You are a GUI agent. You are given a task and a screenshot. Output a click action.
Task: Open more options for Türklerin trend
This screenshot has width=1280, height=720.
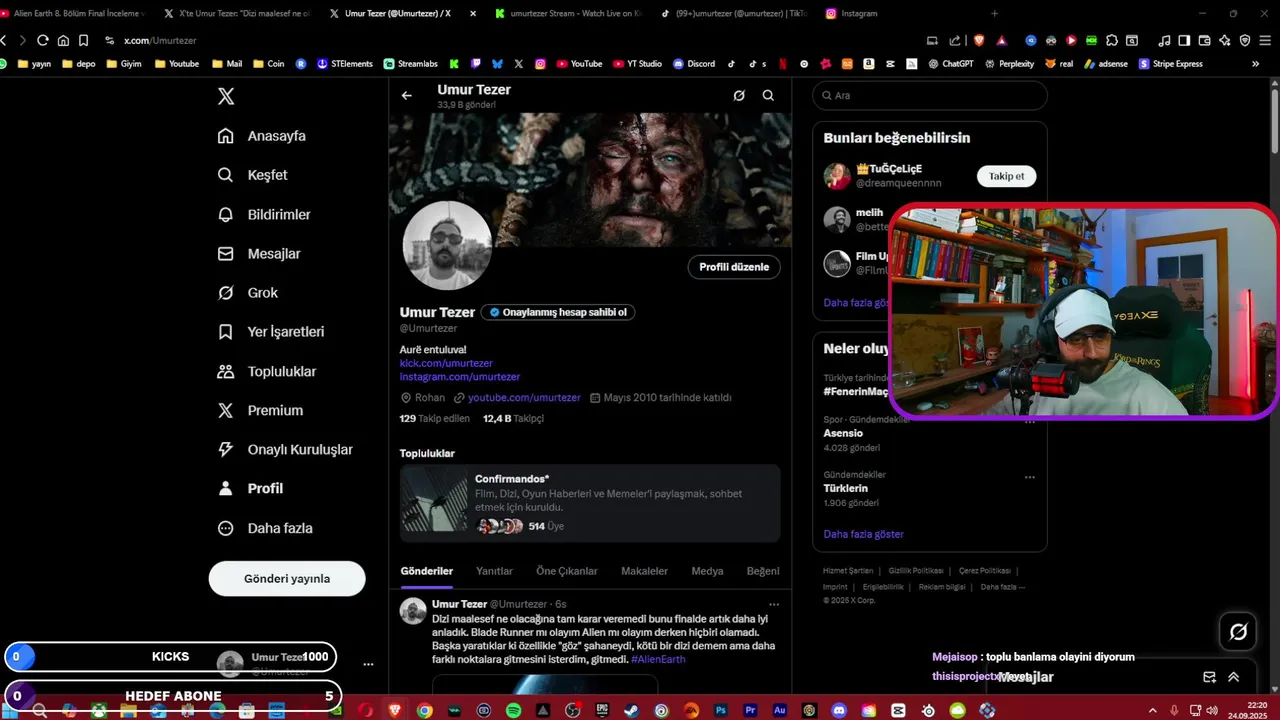1029,477
